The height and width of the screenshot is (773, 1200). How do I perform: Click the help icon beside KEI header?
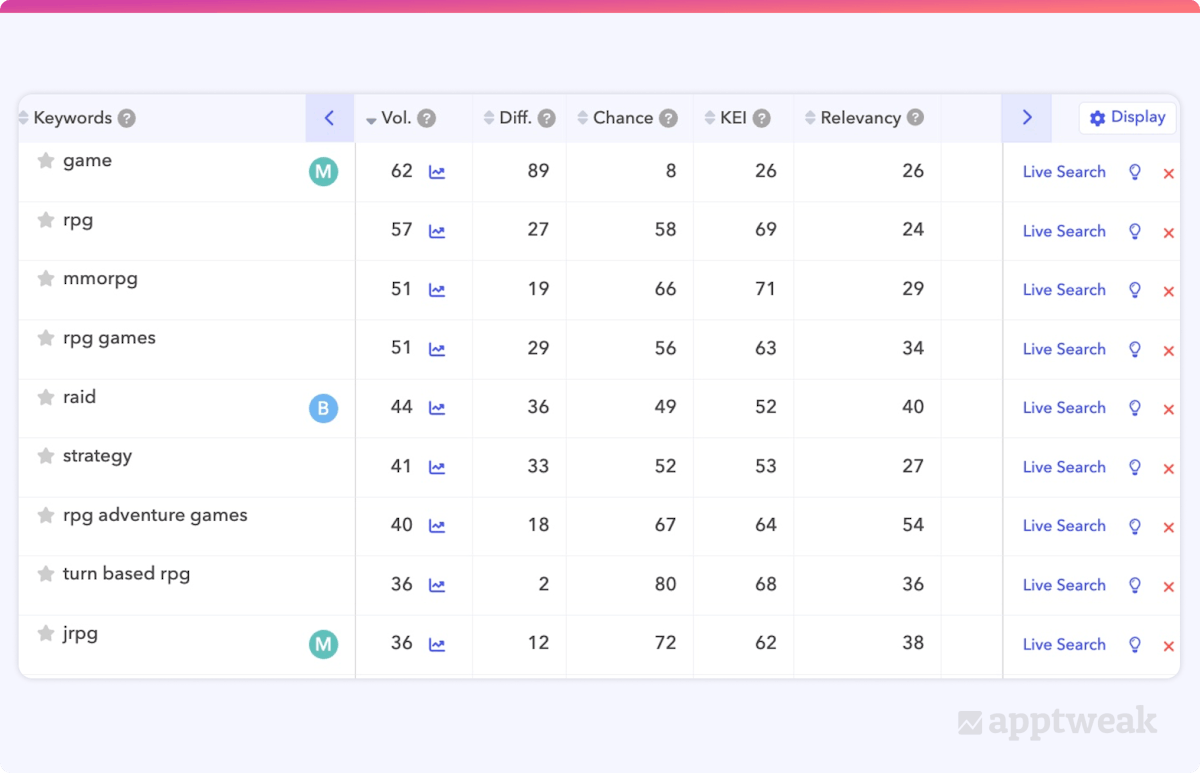point(762,118)
